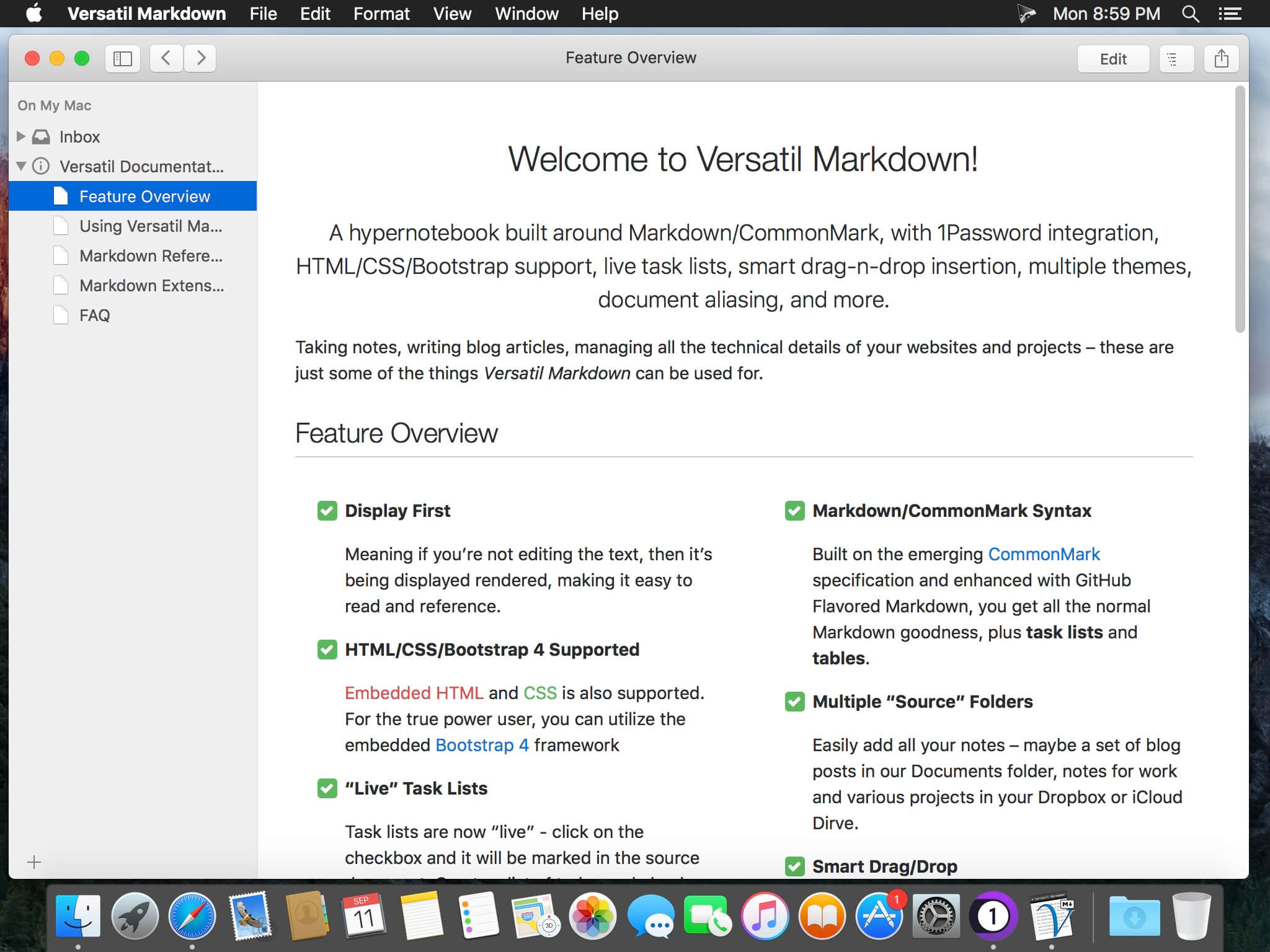Uncheck the "Live" Task Lists checkbox
The image size is (1270, 952).
(x=327, y=788)
